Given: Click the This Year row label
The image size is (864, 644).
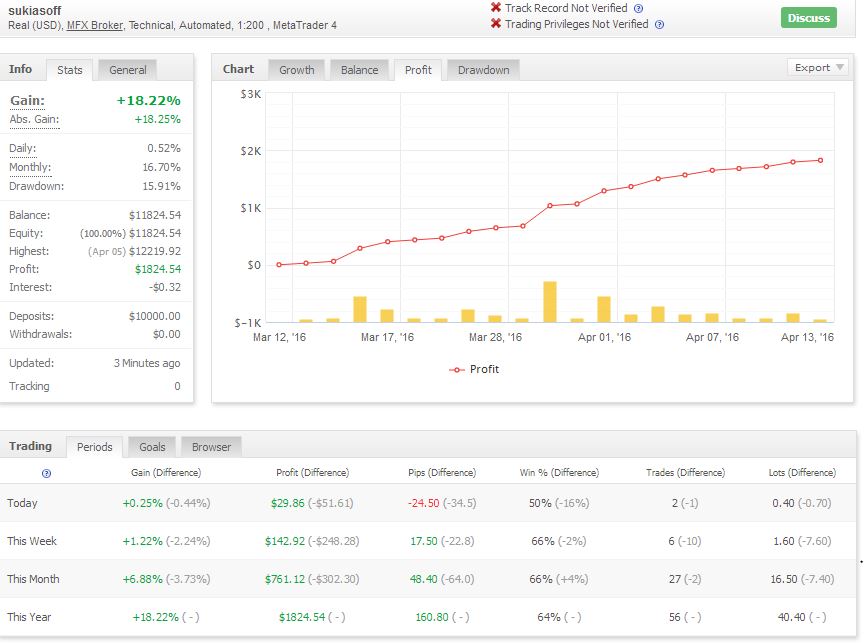Looking at the screenshot, I should (x=29, y=617).
